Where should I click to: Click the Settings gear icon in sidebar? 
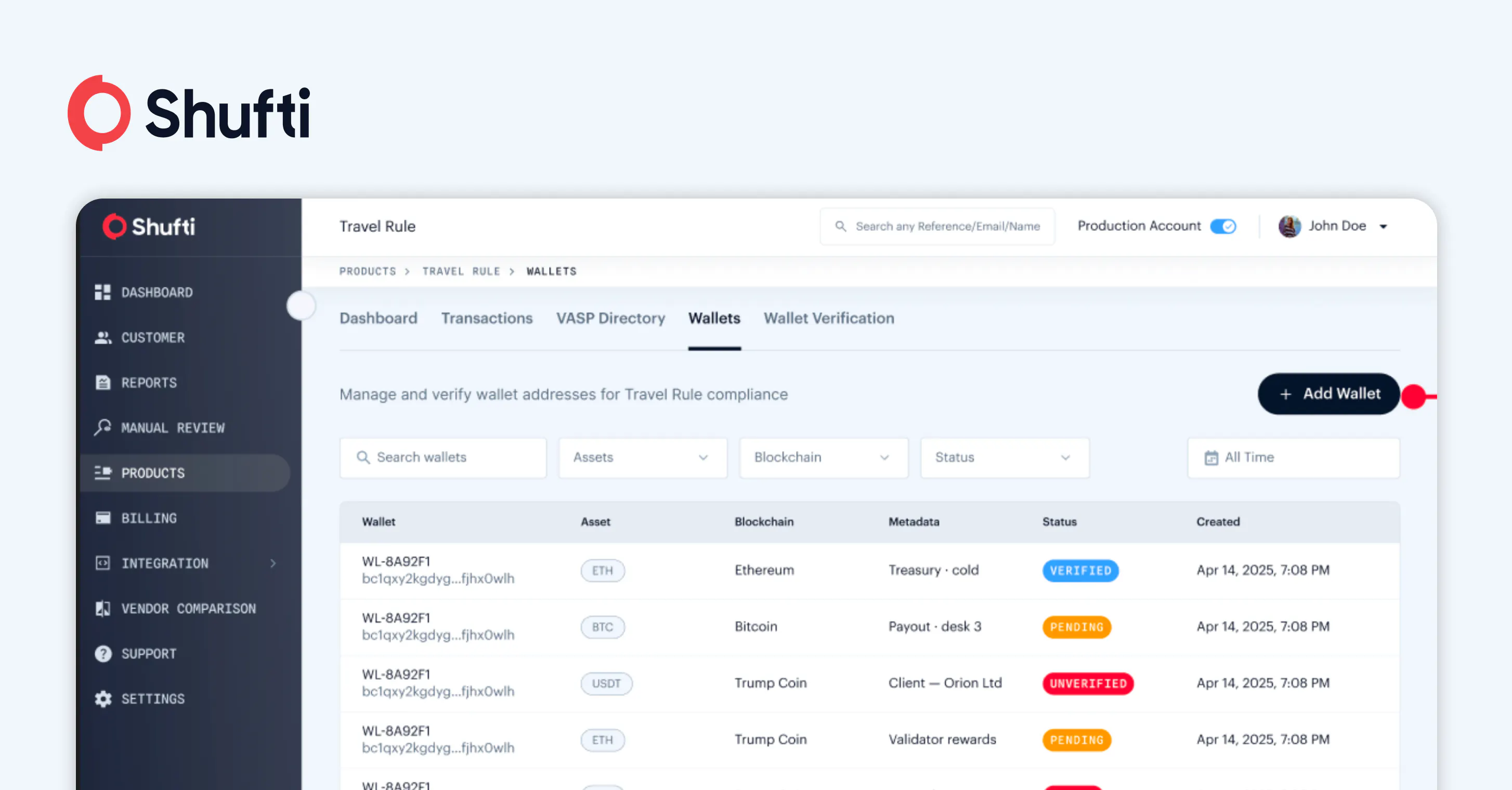103,699
